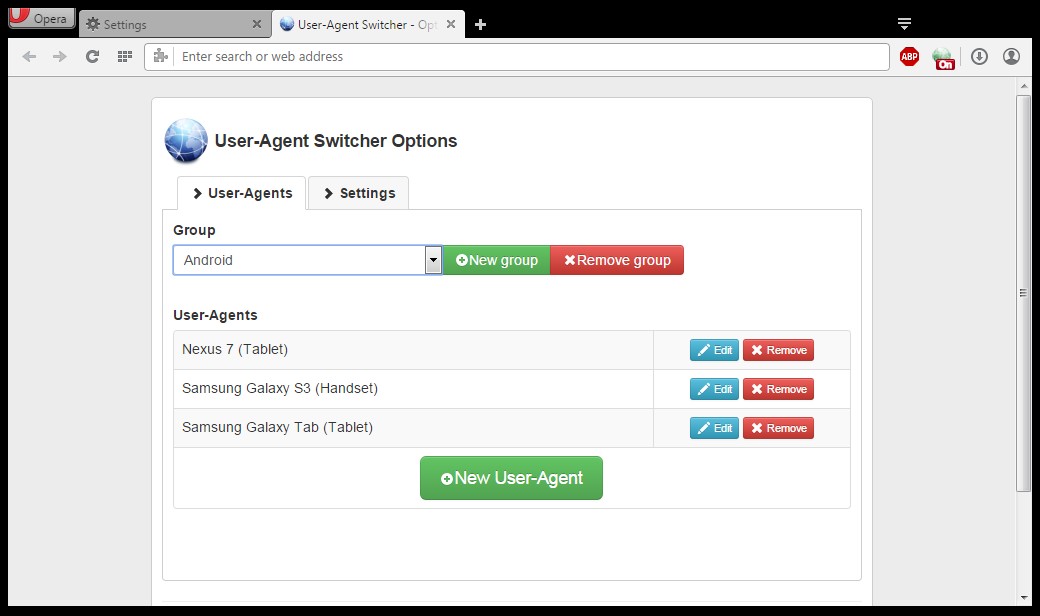Reload the current page

pyautogui.click(x=92, y=57)
